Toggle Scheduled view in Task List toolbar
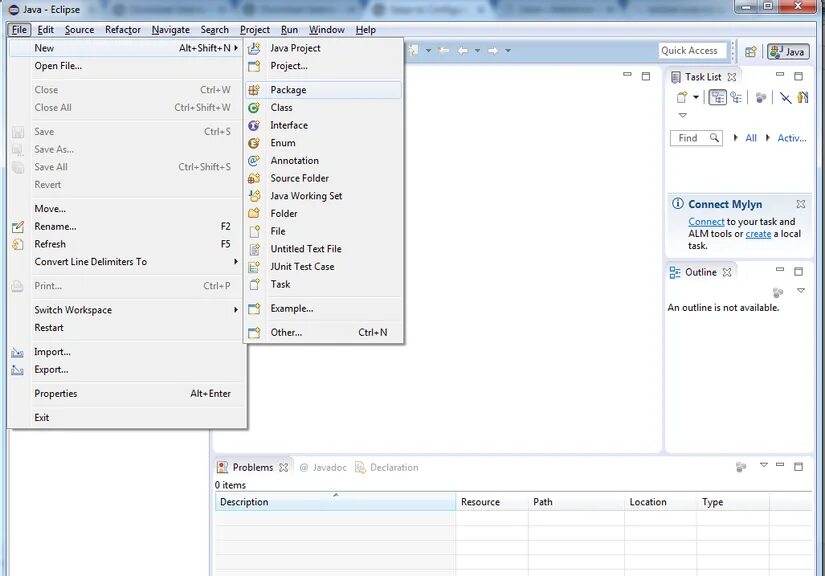This screenshot has height=576, width=825. click(736, 97)
